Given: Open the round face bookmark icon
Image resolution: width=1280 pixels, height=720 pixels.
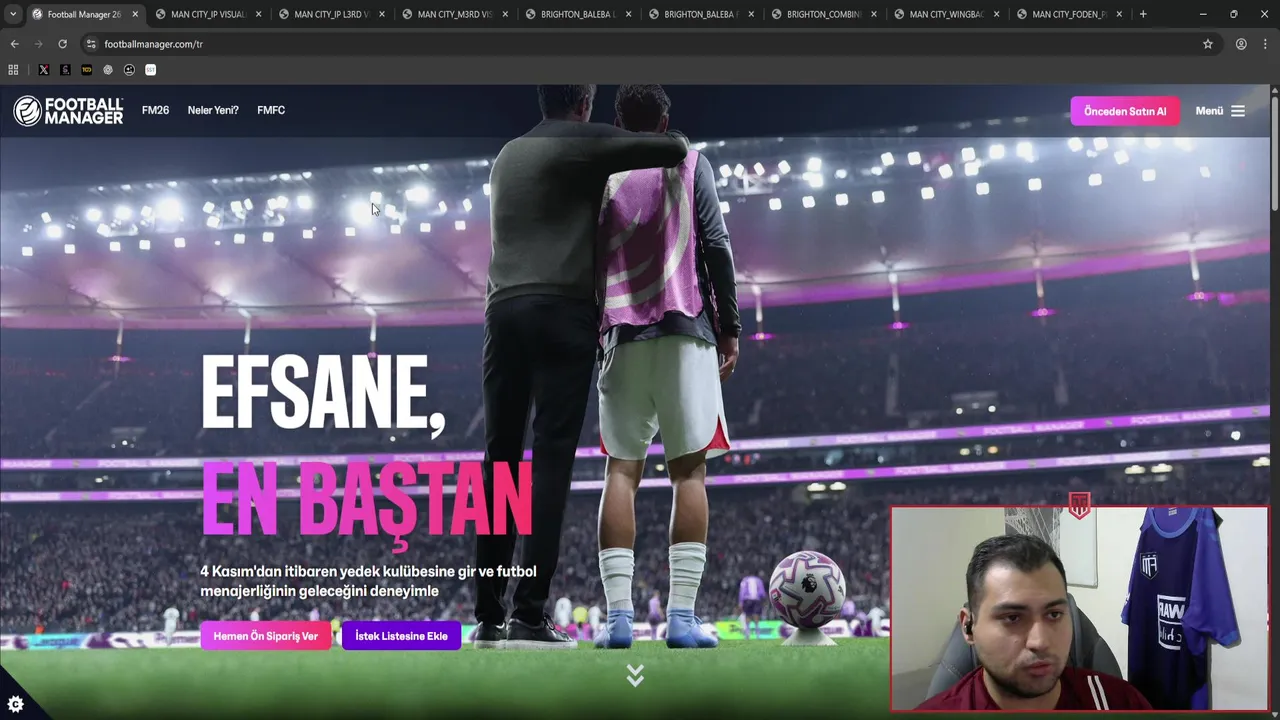Looking at the screenshot, I should click(129, 70).
